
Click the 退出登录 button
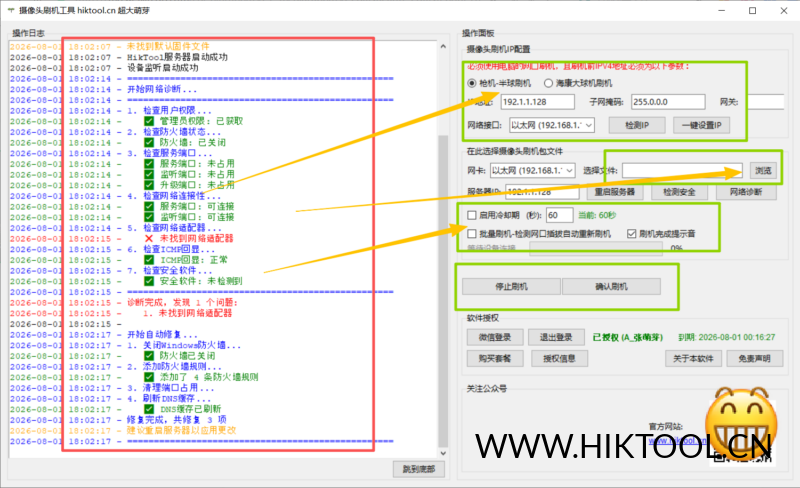pos(556,337)
